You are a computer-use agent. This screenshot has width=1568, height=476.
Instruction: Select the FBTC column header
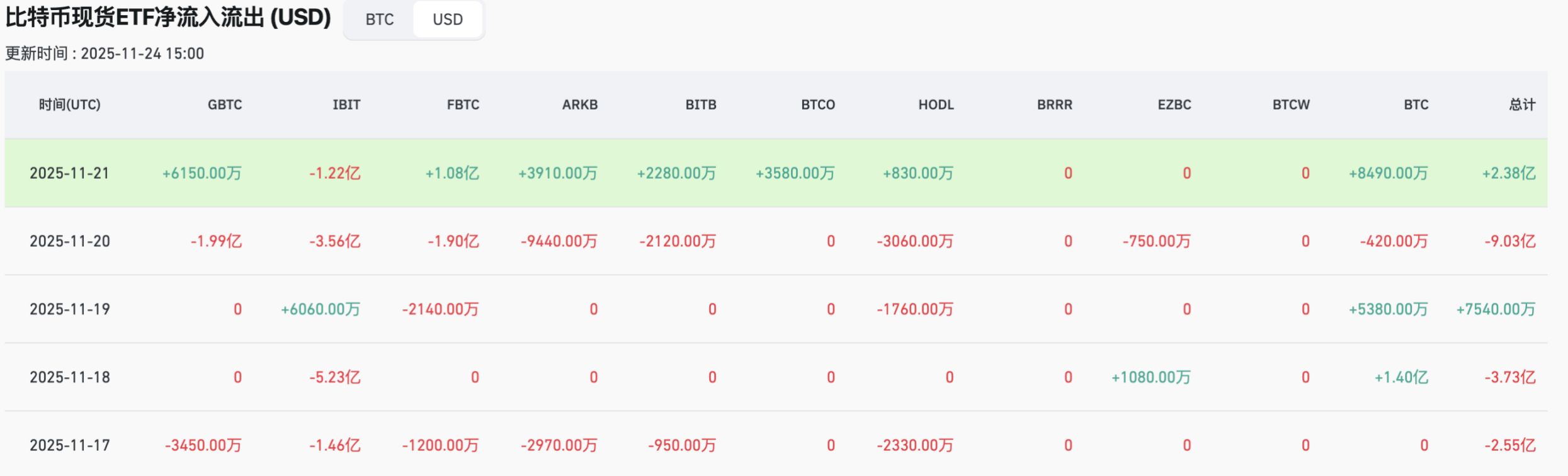[x=463, y=105]
